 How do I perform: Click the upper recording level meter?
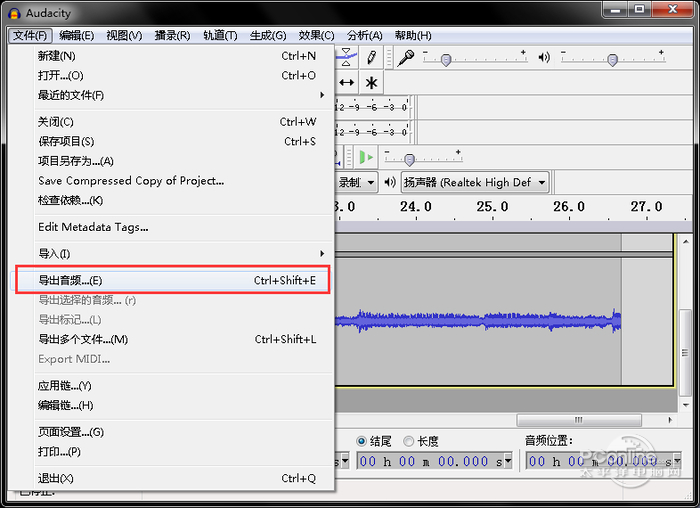372,107
